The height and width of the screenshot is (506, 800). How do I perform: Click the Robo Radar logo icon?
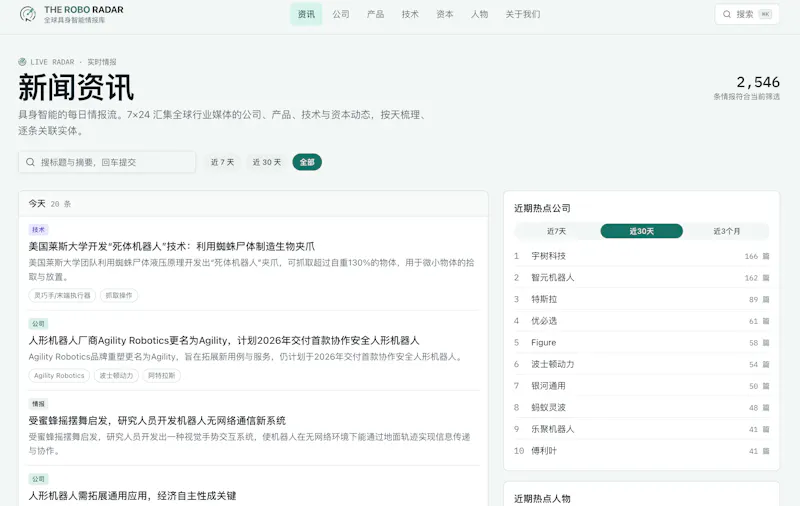28,14
